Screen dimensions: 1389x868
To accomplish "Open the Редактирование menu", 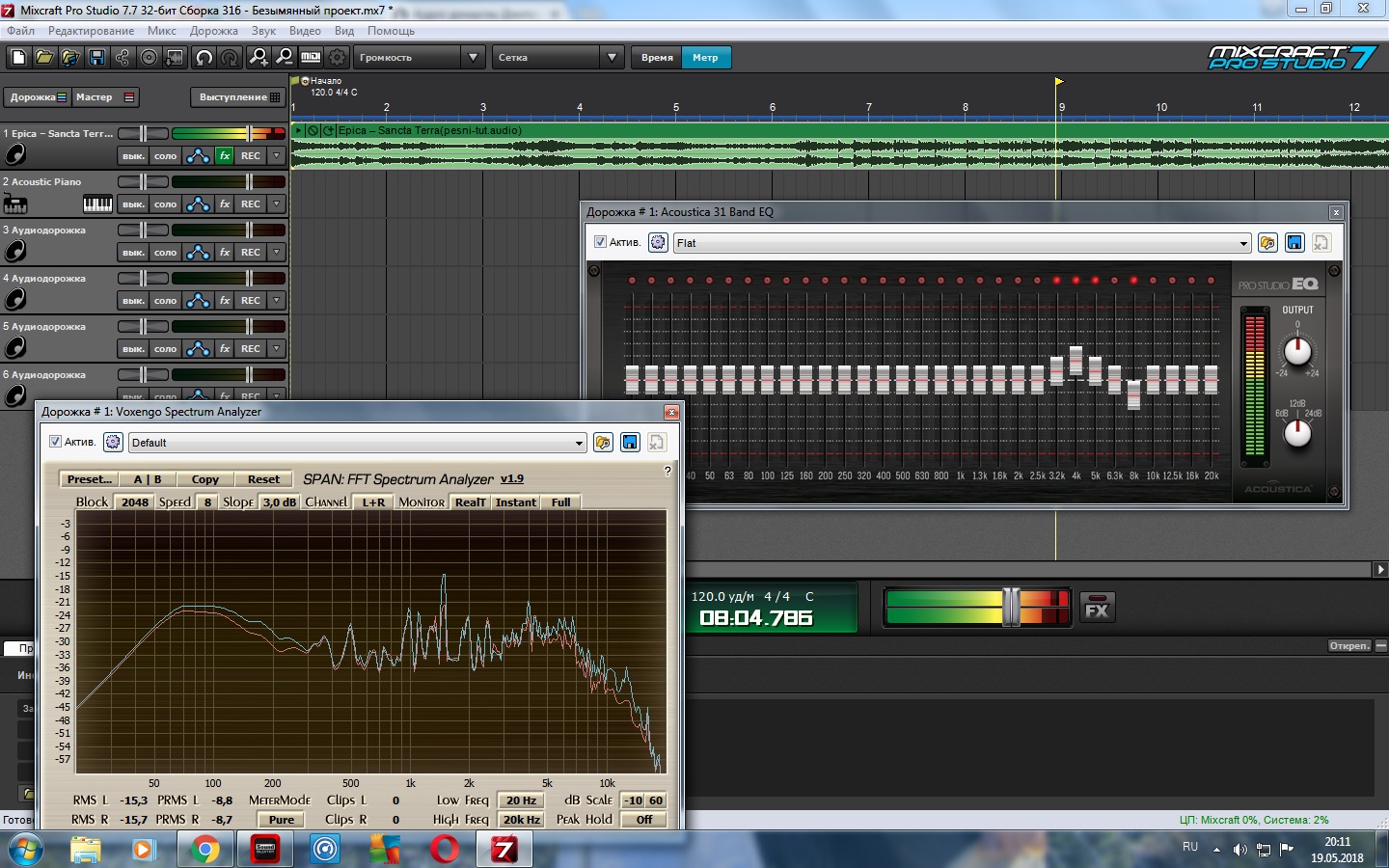I will coord(91,31).
